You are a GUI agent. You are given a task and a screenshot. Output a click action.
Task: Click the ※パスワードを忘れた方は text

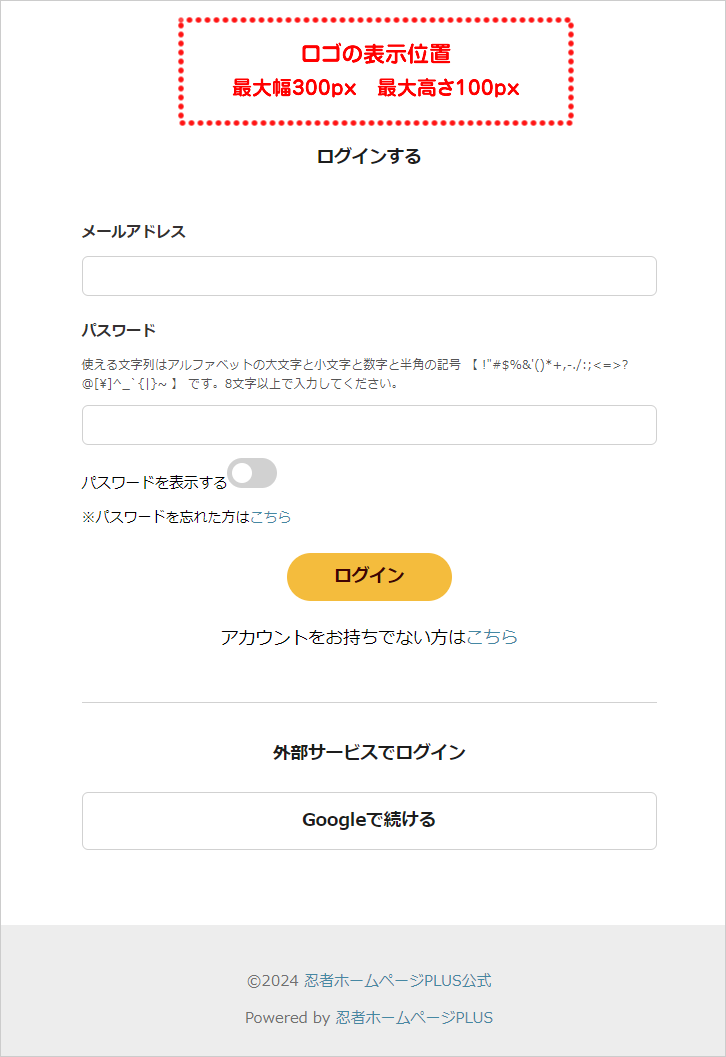pos(165,517)
